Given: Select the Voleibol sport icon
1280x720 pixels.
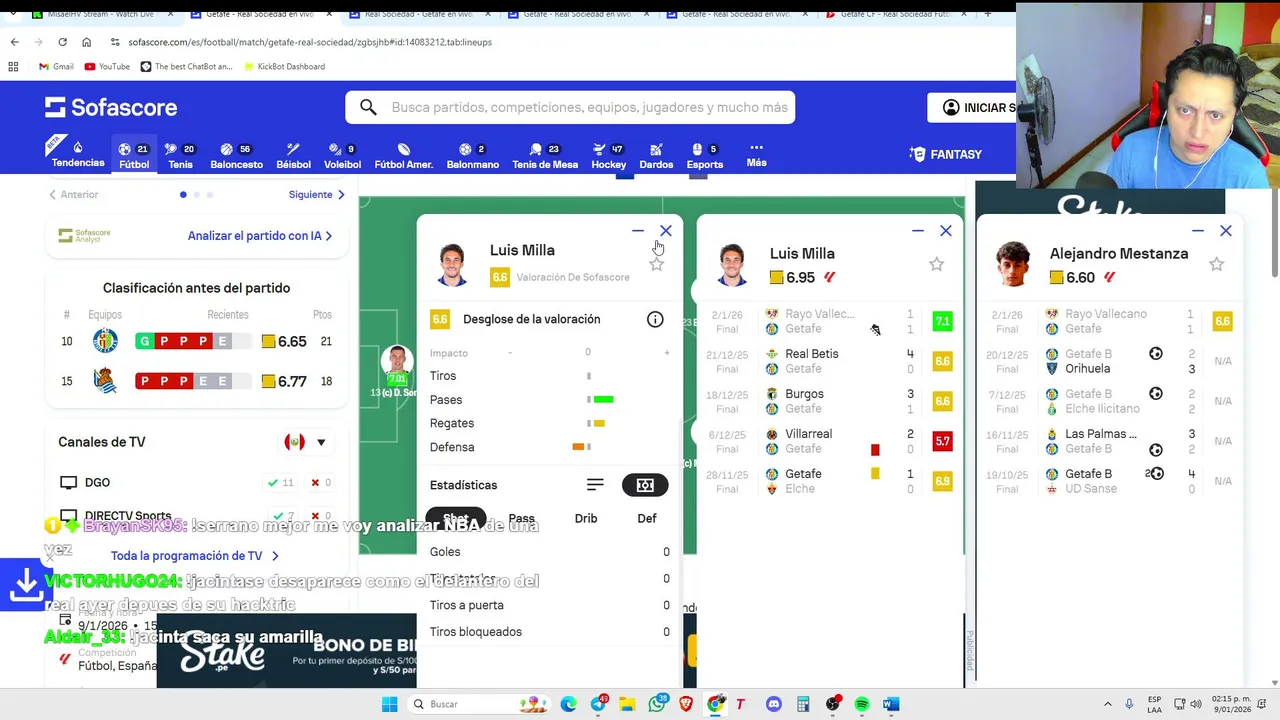Looking at the screenshot, I should click(x=342, y=155).
